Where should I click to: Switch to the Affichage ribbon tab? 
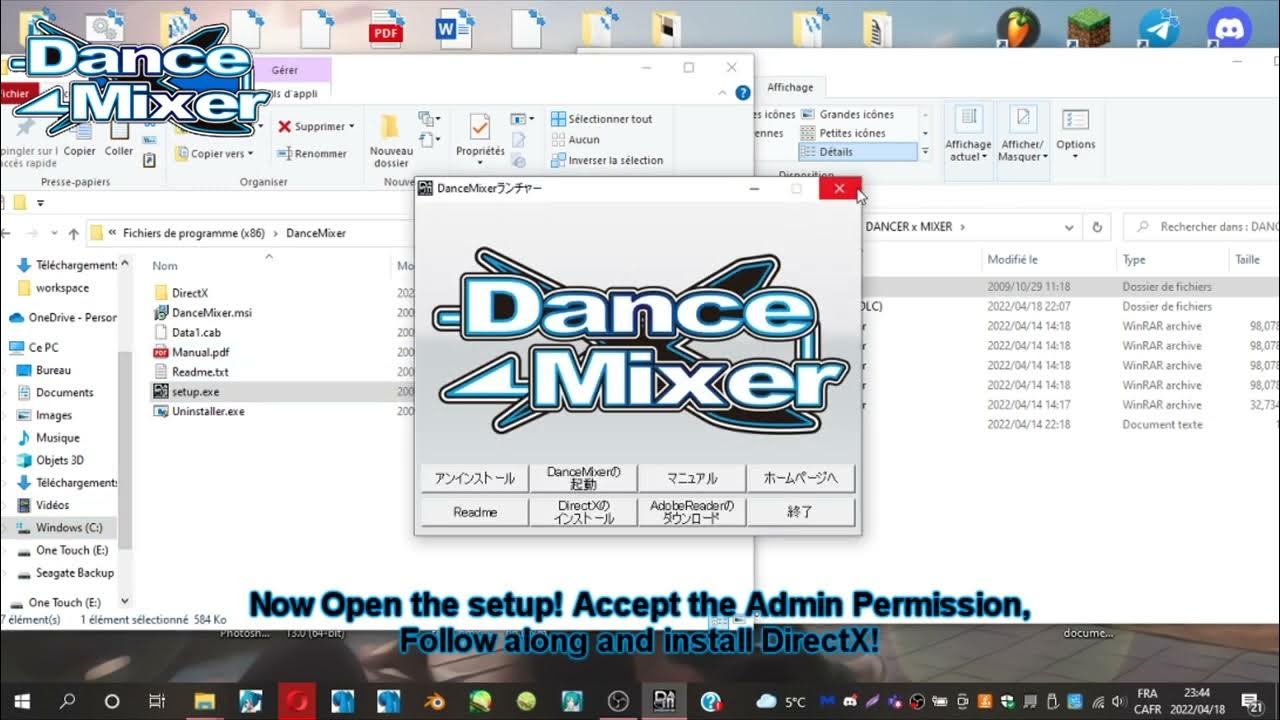(x=791, y=87)
